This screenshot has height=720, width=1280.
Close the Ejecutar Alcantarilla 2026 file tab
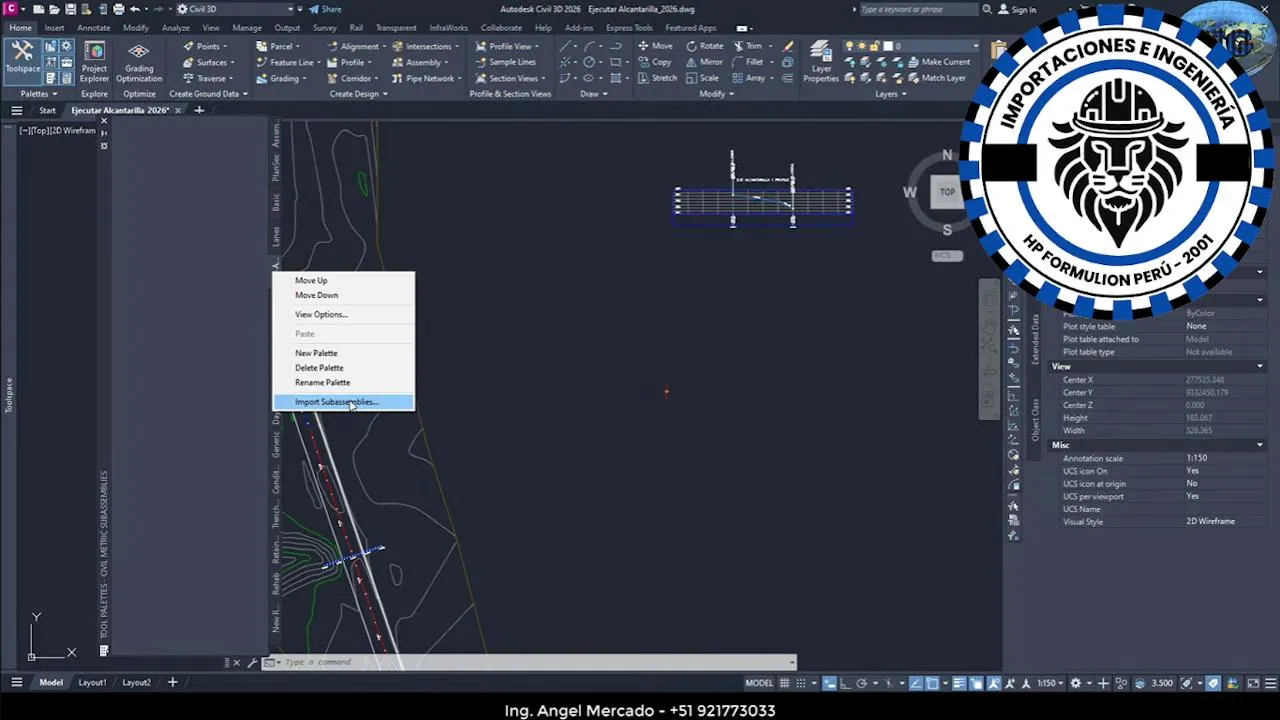click(x=178, y=110)
